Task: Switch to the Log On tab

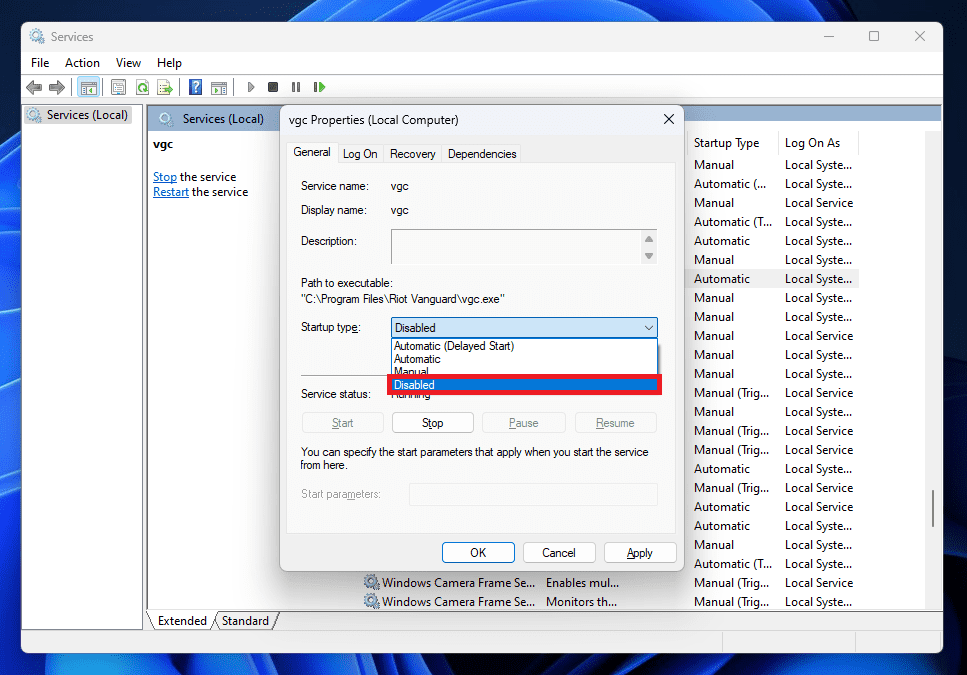Action: click(x=360, y=153)
